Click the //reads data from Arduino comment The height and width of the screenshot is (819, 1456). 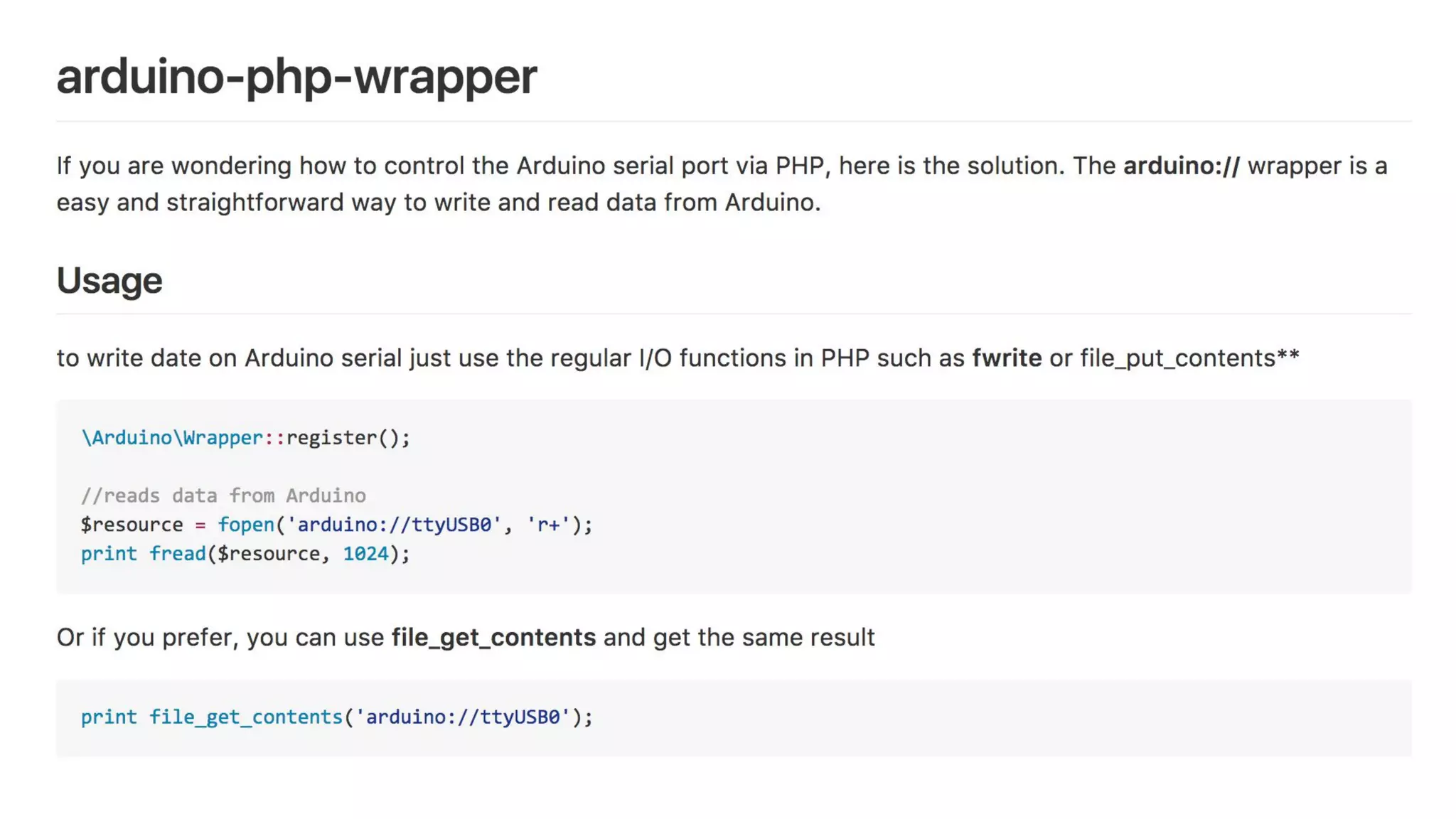223,496
